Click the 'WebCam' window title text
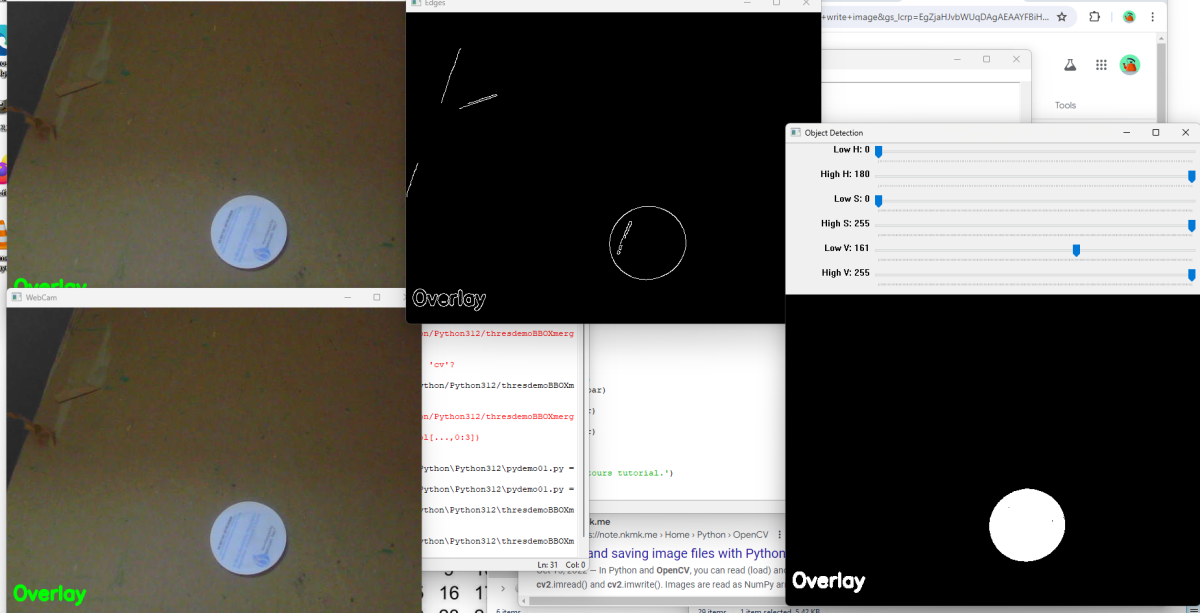Screen dimensions: 1200x613 [42, 297]
